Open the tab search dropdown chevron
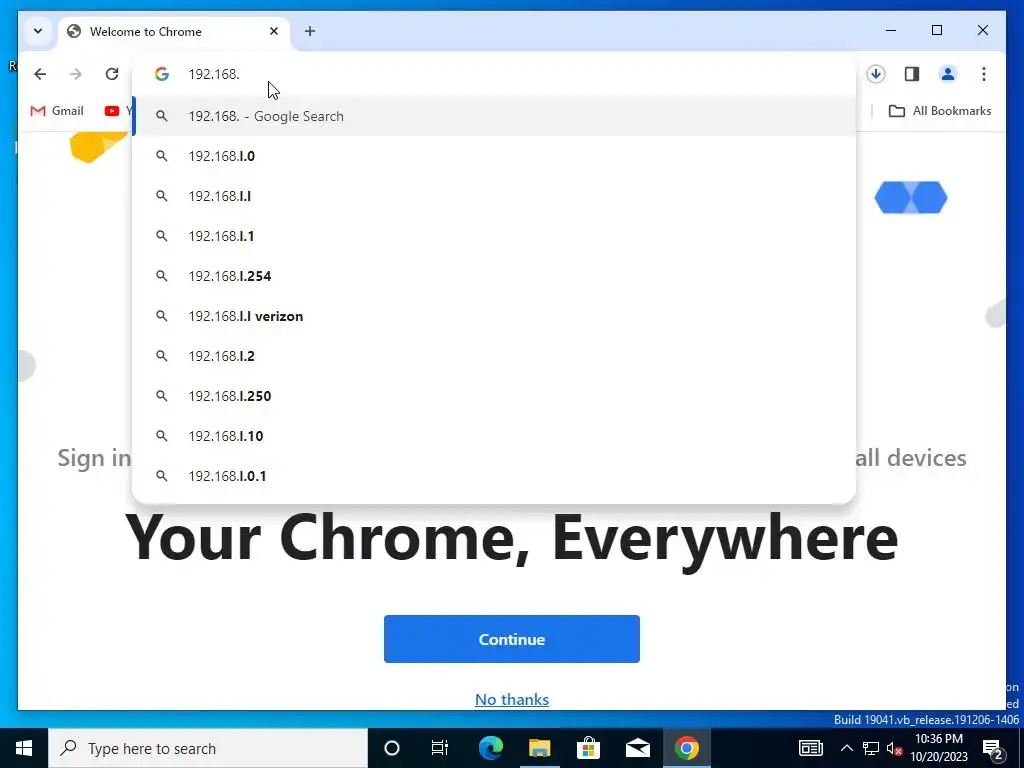 38,31
